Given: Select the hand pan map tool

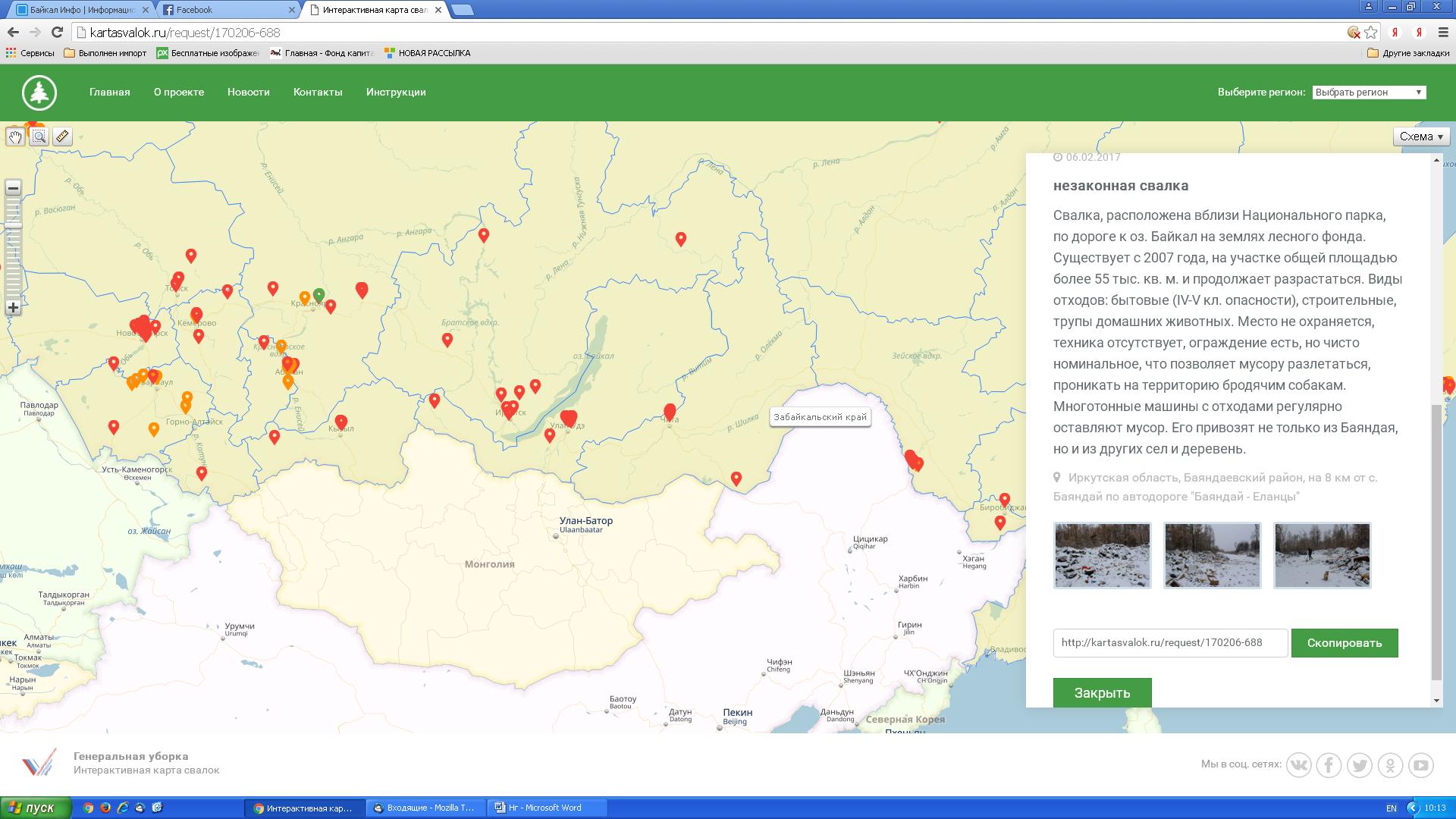Looking at the screenshot, I should click(x=15, y=136).
